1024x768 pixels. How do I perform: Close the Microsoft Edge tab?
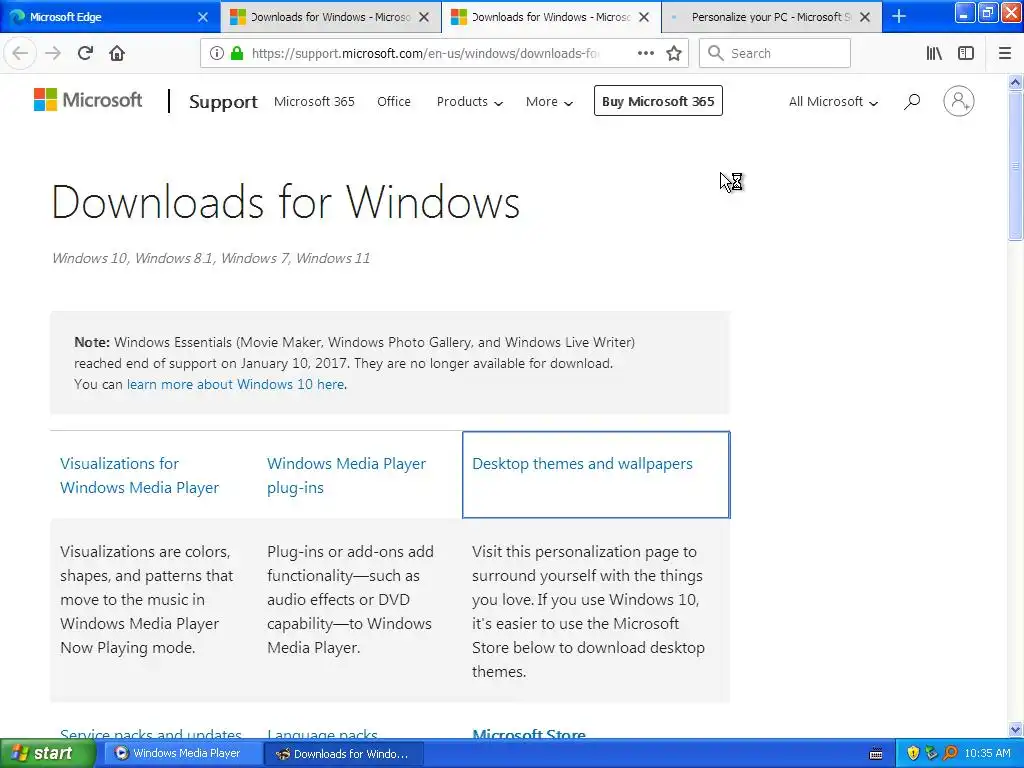(203, 17)
